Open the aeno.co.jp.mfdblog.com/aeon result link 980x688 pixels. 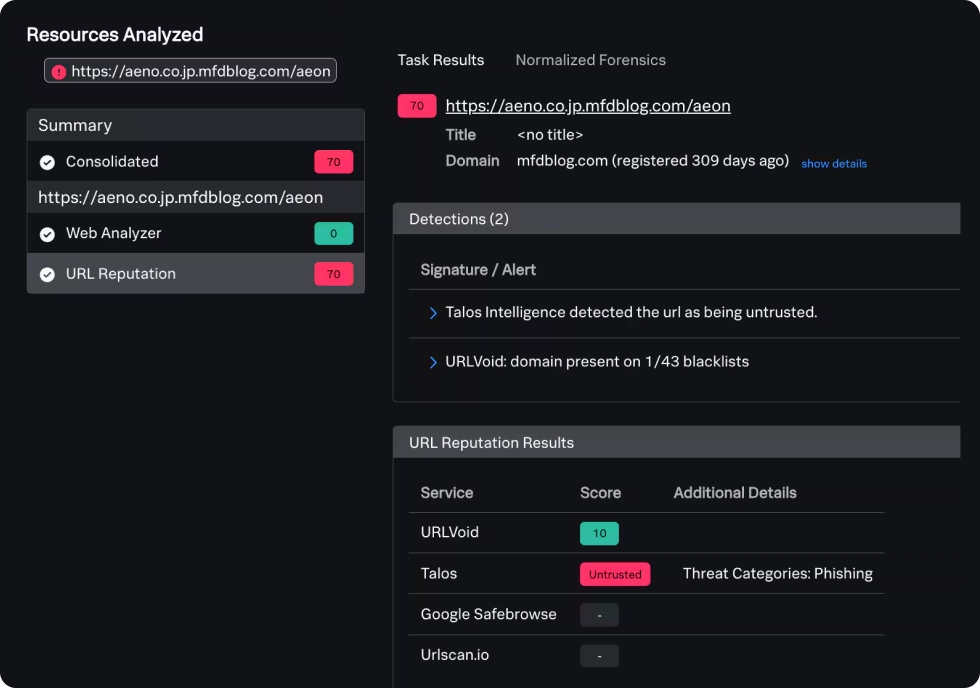pos(588,106)
